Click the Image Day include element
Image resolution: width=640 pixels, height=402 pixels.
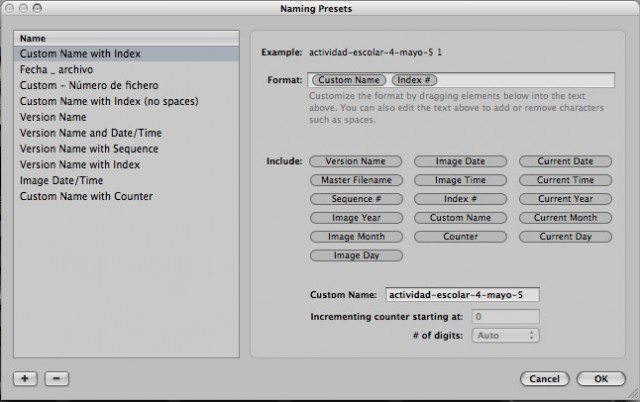pos(356,255)
